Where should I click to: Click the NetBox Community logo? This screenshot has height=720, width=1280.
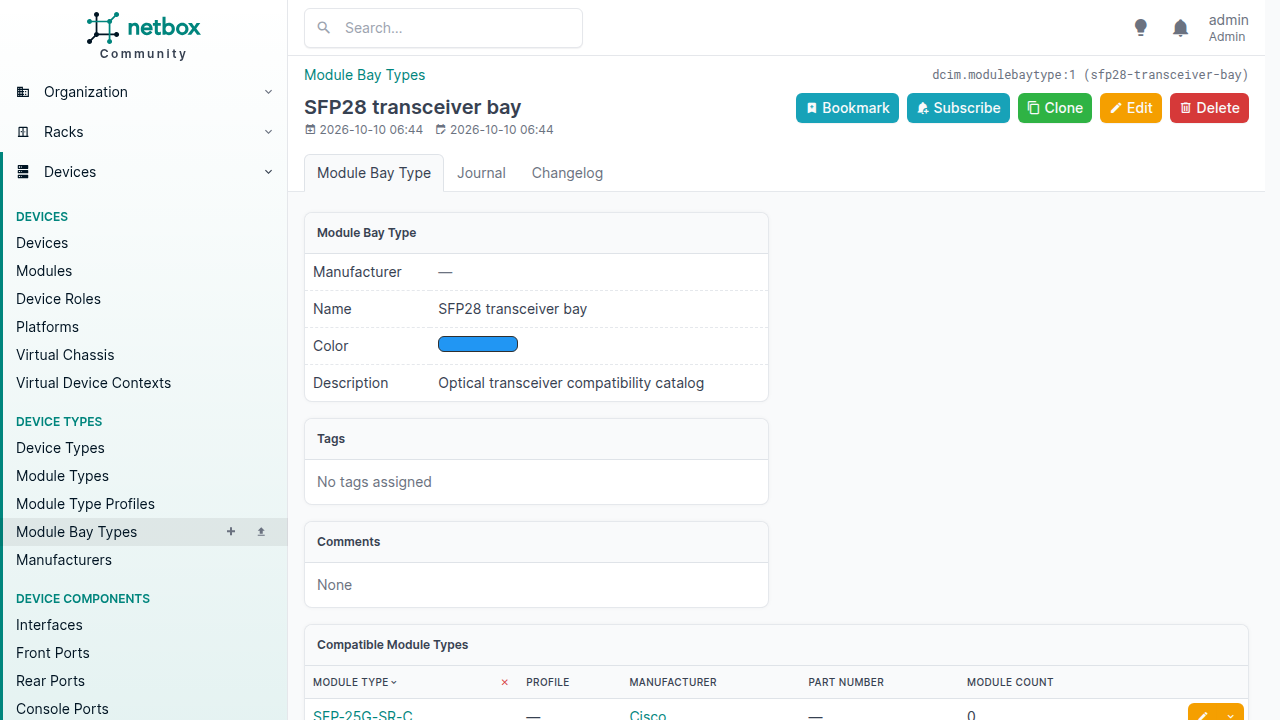click(x=143, y=35)
